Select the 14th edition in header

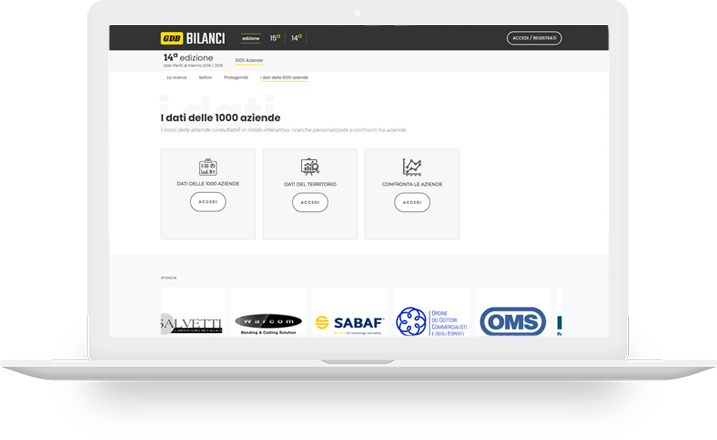click(296, 38)
